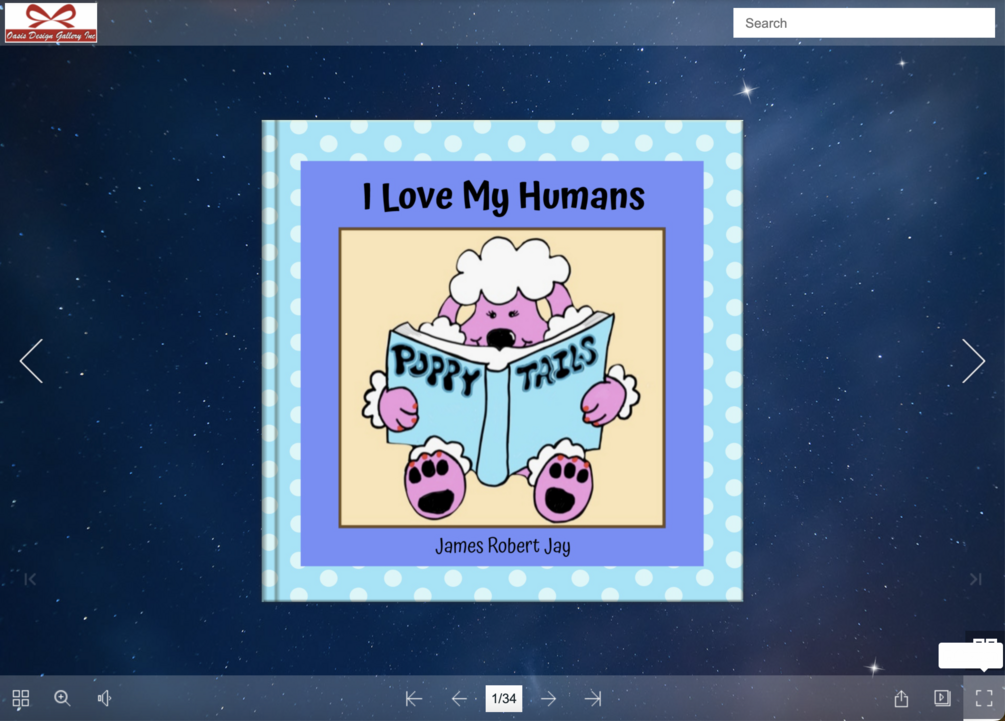Click the I Love My Humans book cover
The width and height of the screenshot is (1005, 721).
click(x=502, y=361)
